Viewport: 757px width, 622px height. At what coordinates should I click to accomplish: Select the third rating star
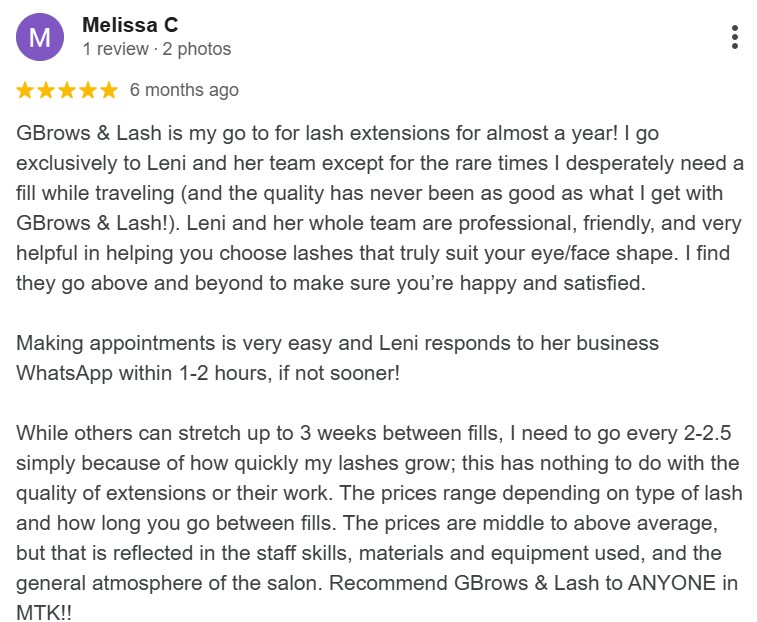67,91
